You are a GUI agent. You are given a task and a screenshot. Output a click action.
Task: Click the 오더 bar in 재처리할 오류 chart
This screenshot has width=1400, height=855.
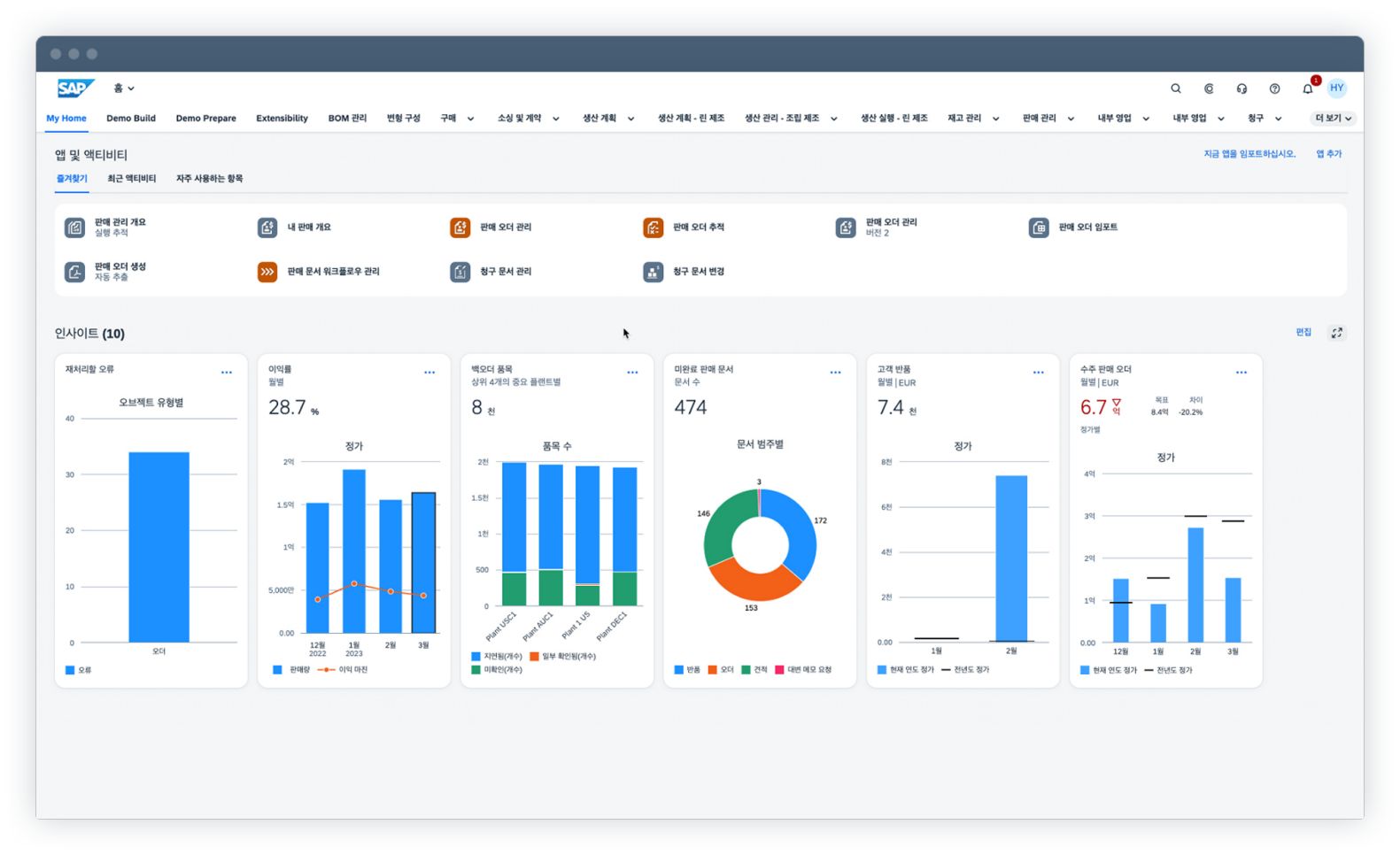click(x=159, y=547)
